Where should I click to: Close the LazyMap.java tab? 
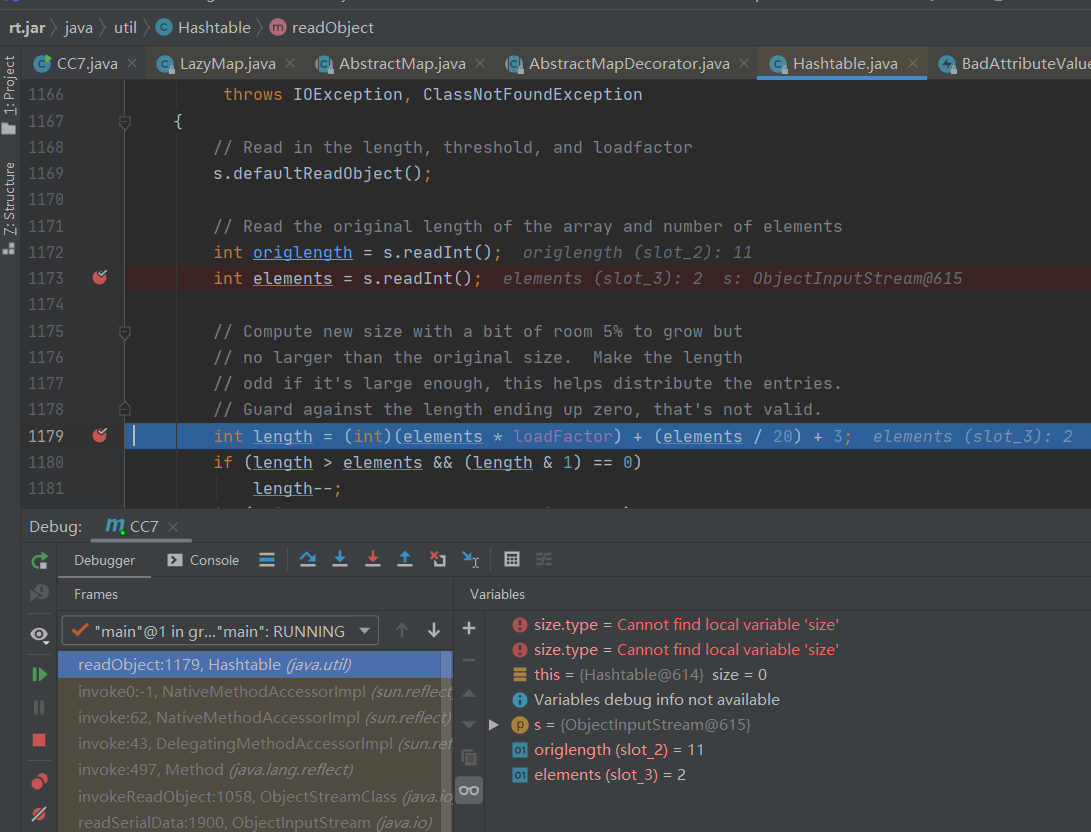290,63
